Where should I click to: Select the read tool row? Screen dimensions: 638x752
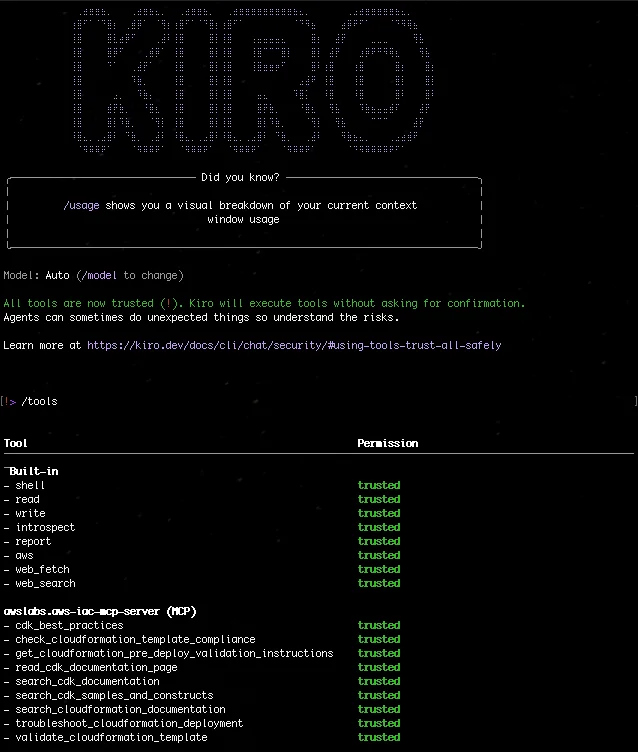coord(202,499)
